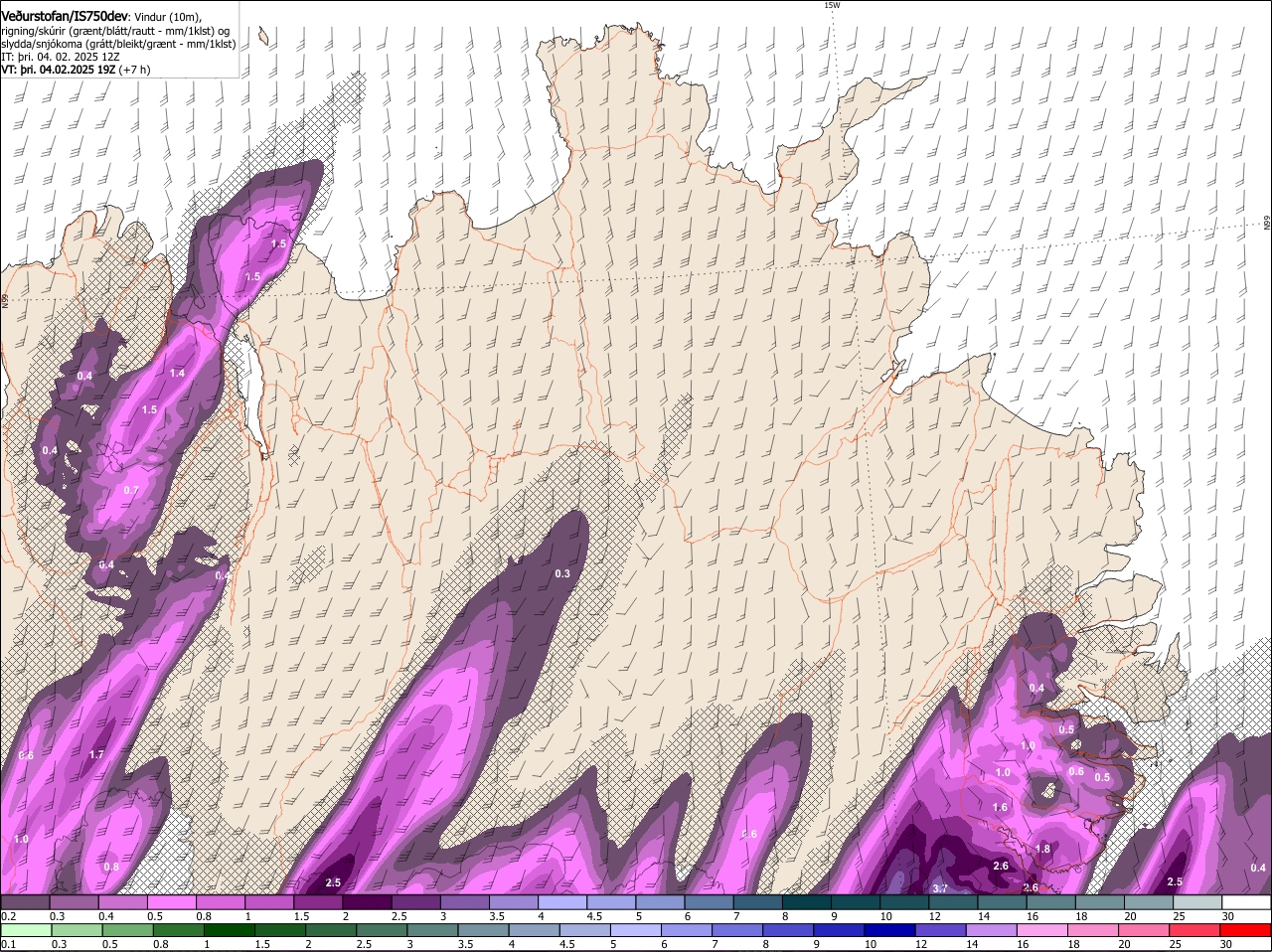The height and width of the screenshot is (952, 1272).
Task: Click the 'slydda/snjókoma' legend description line
Action: click(x=118, y=44)
